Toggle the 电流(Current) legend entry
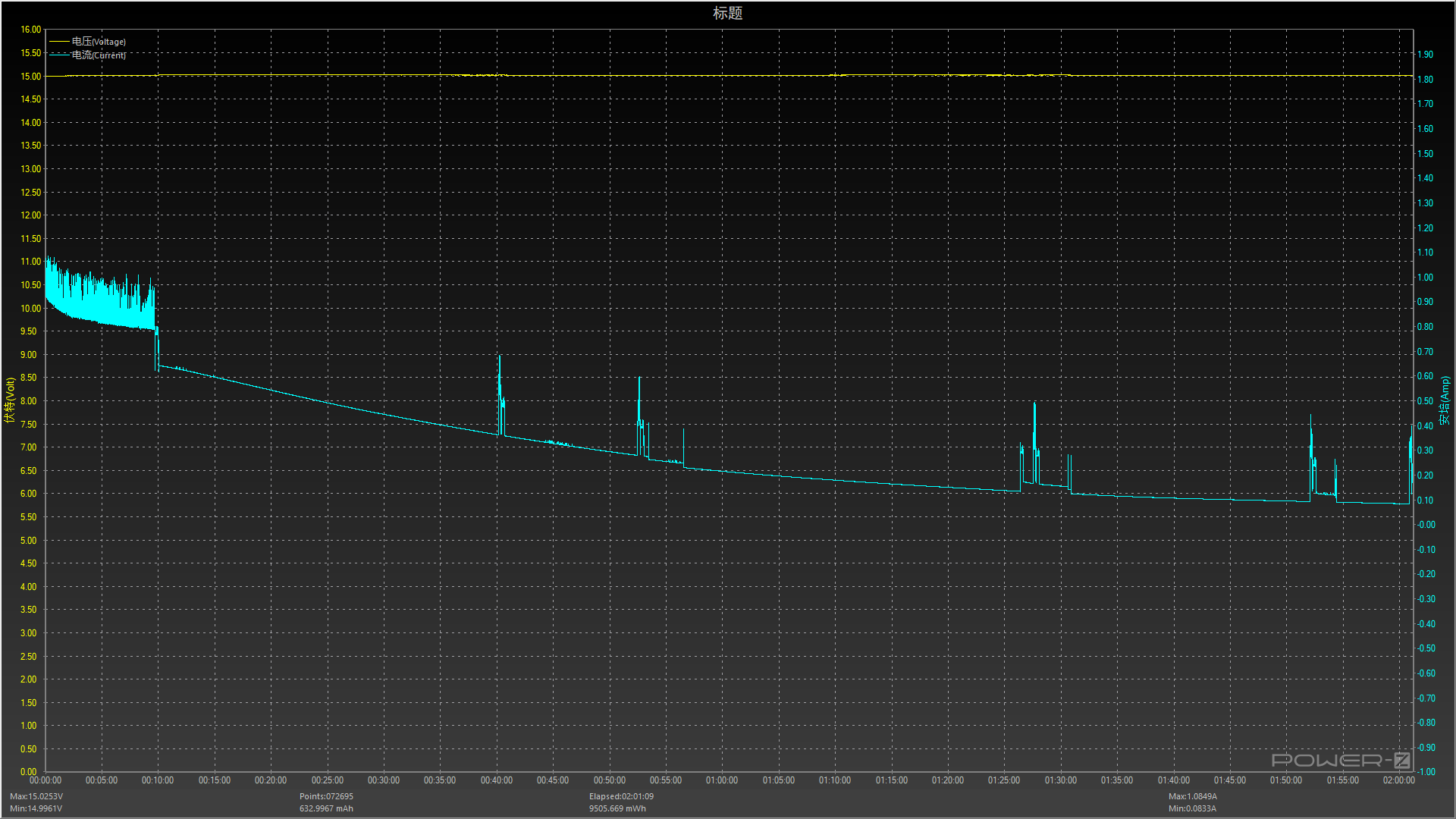1456x819 pixels. tap(99, 55)
